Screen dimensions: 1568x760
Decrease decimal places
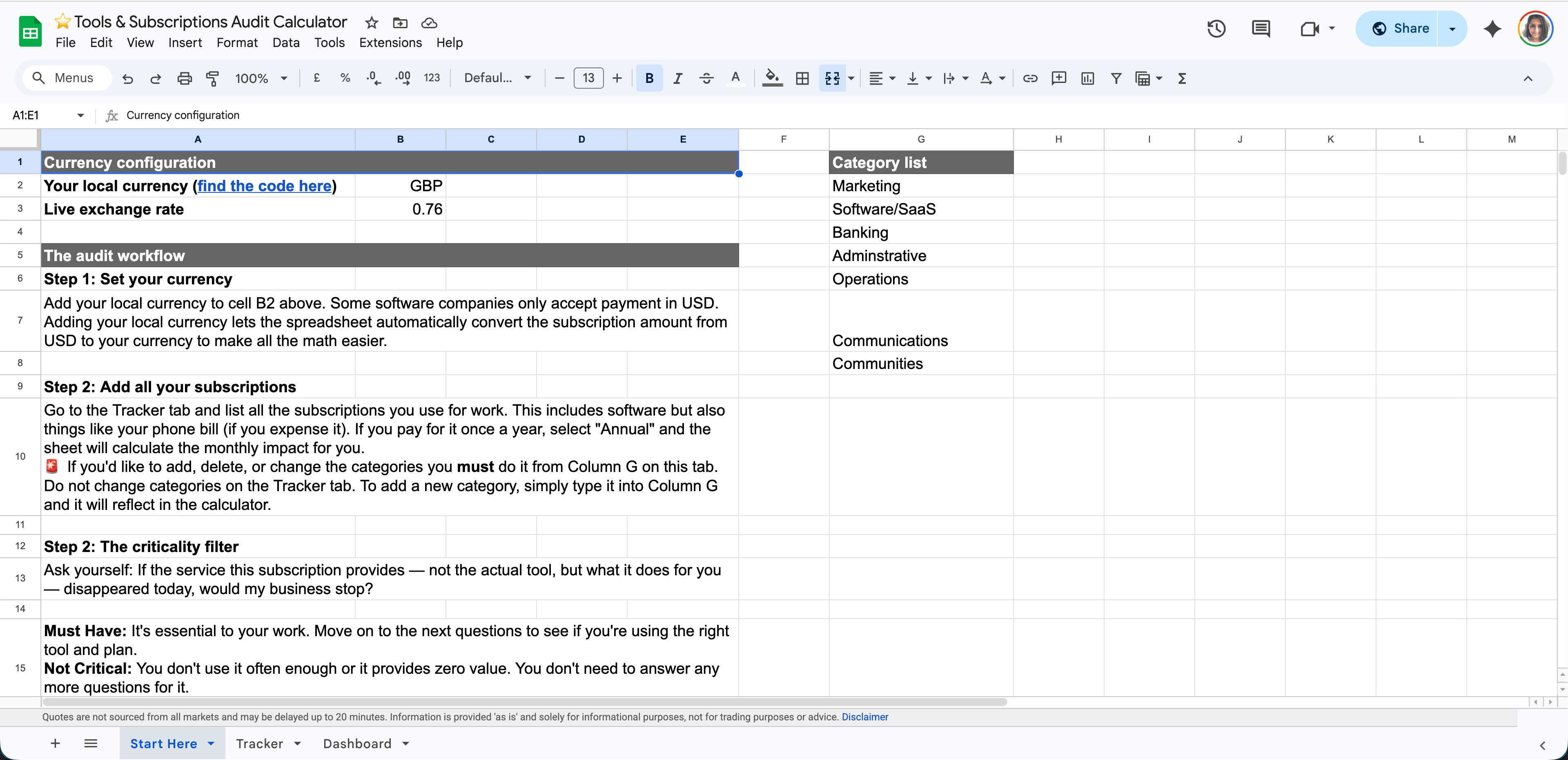tap(373, 78)
